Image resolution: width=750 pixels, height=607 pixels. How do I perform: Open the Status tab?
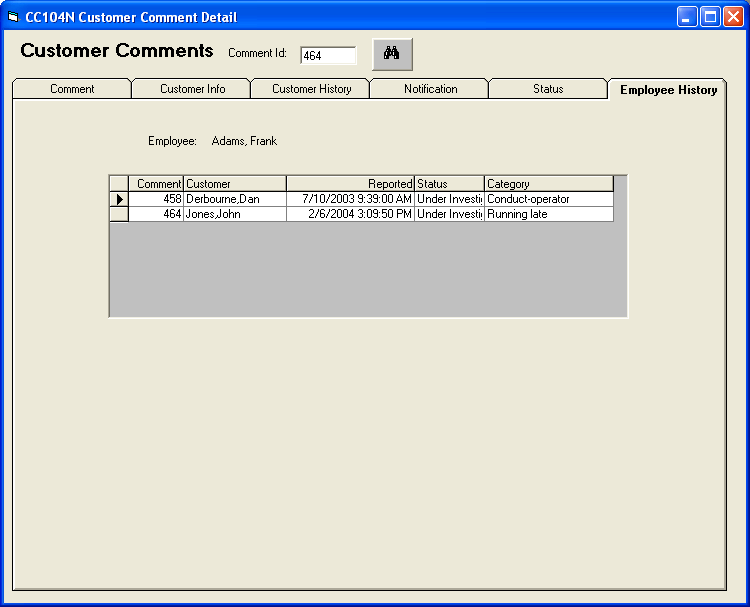tap(547, 89)
